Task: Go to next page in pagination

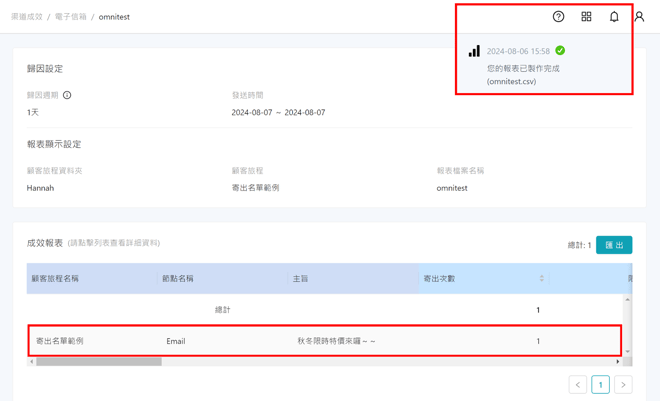Action: (x=623, y=384)
